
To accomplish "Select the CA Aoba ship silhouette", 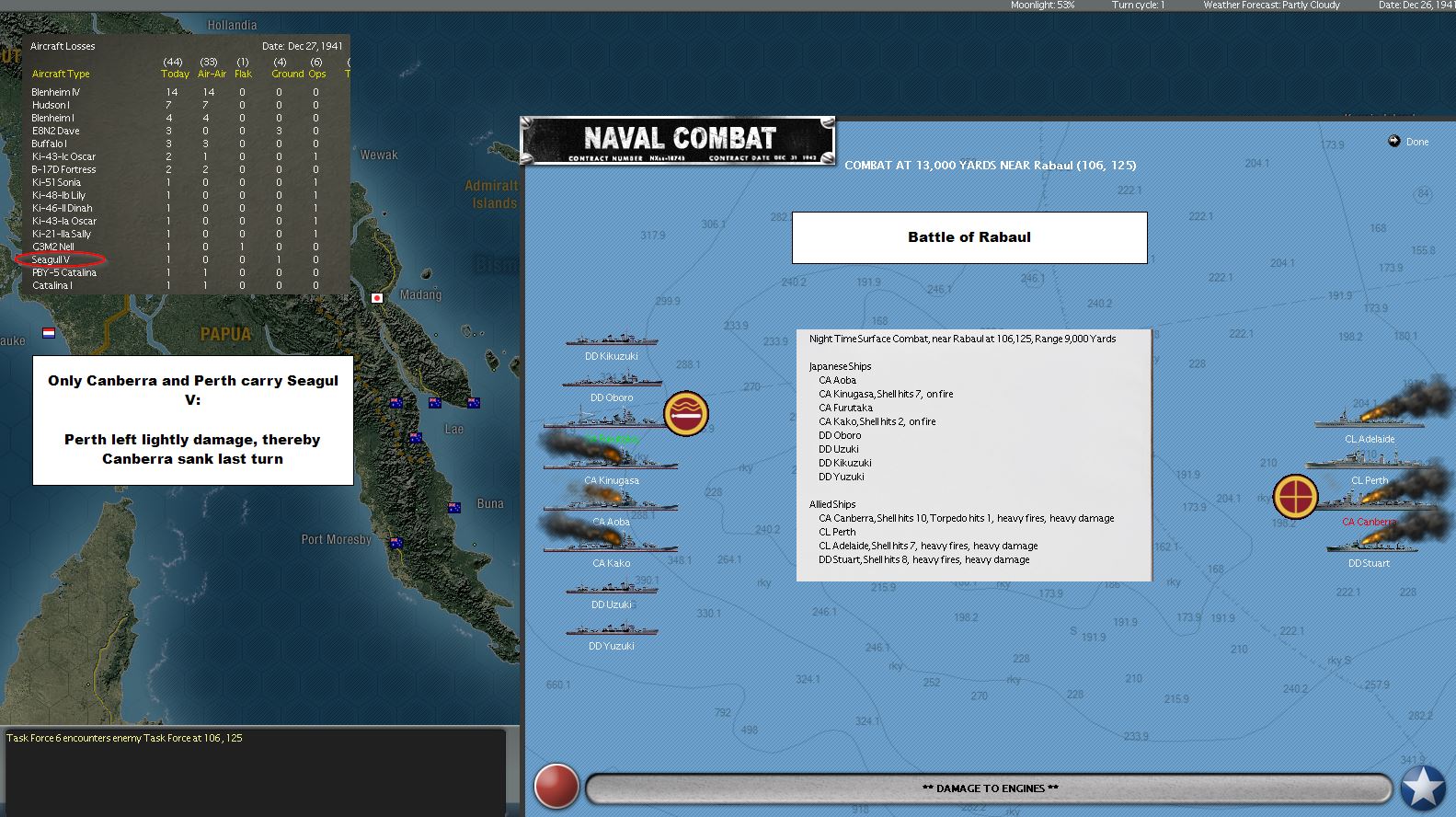I will (x=611, y=500).
